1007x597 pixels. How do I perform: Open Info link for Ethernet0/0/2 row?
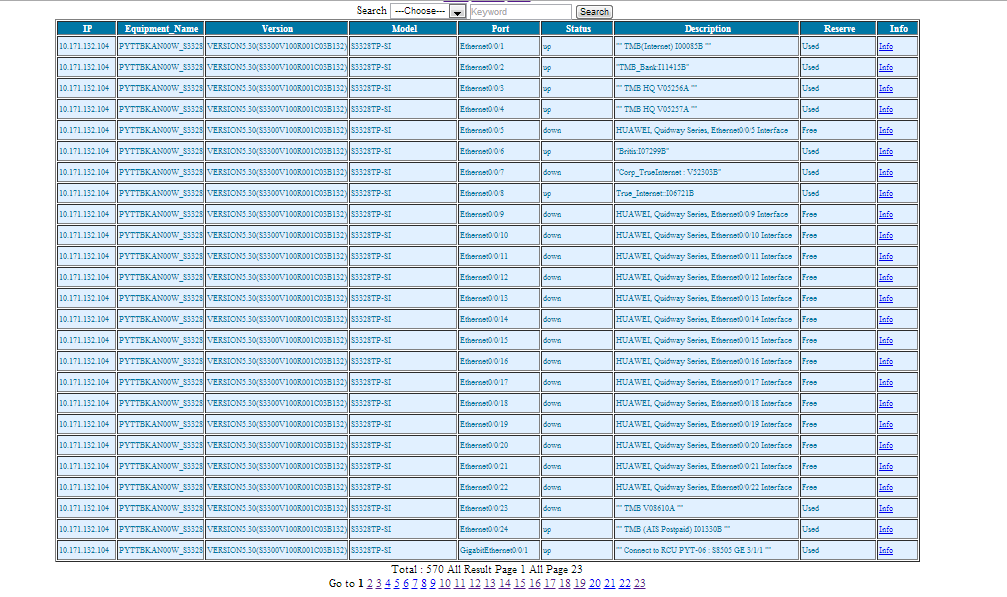886,67
